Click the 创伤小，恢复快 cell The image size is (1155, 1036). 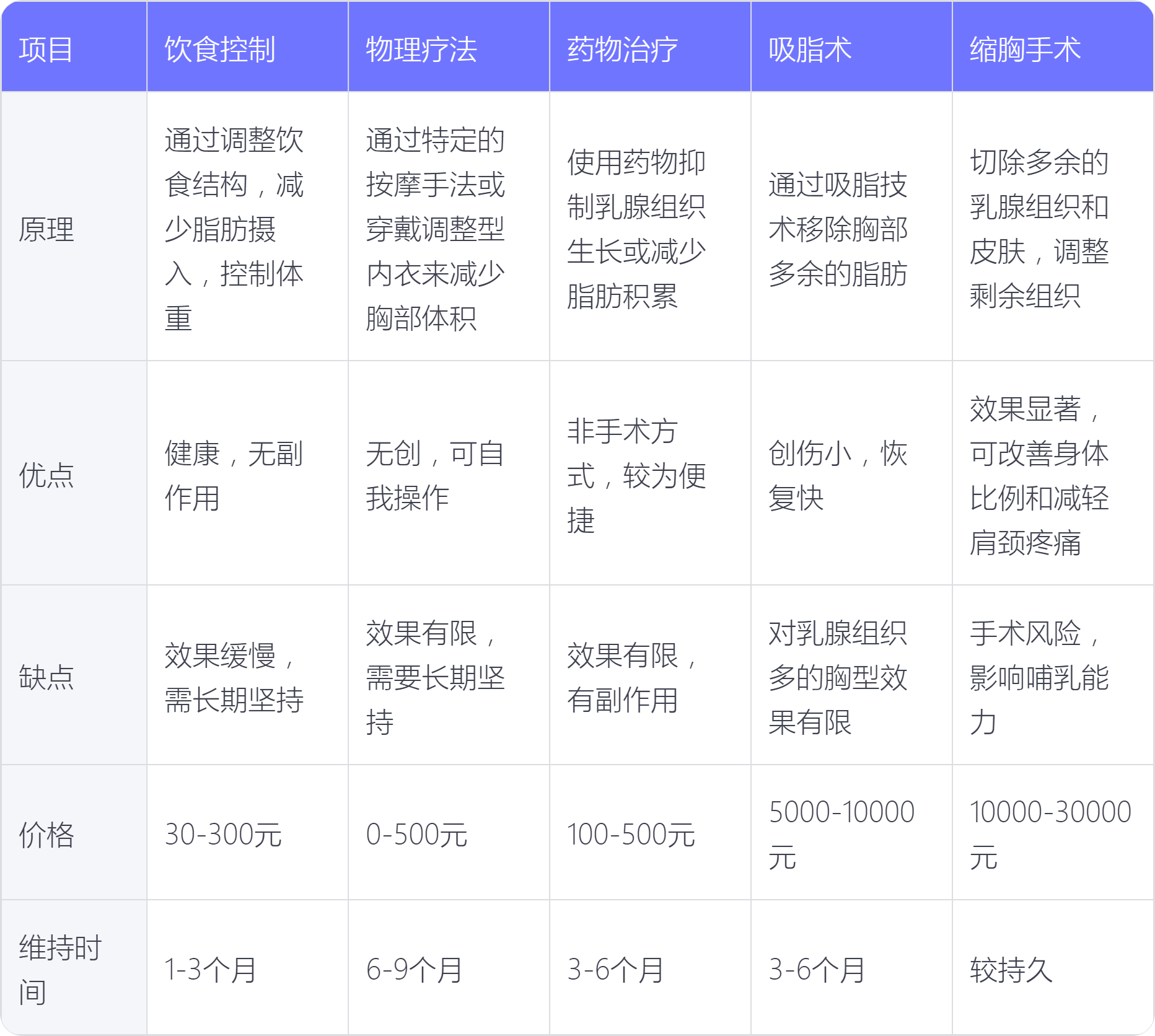[838, 475]
